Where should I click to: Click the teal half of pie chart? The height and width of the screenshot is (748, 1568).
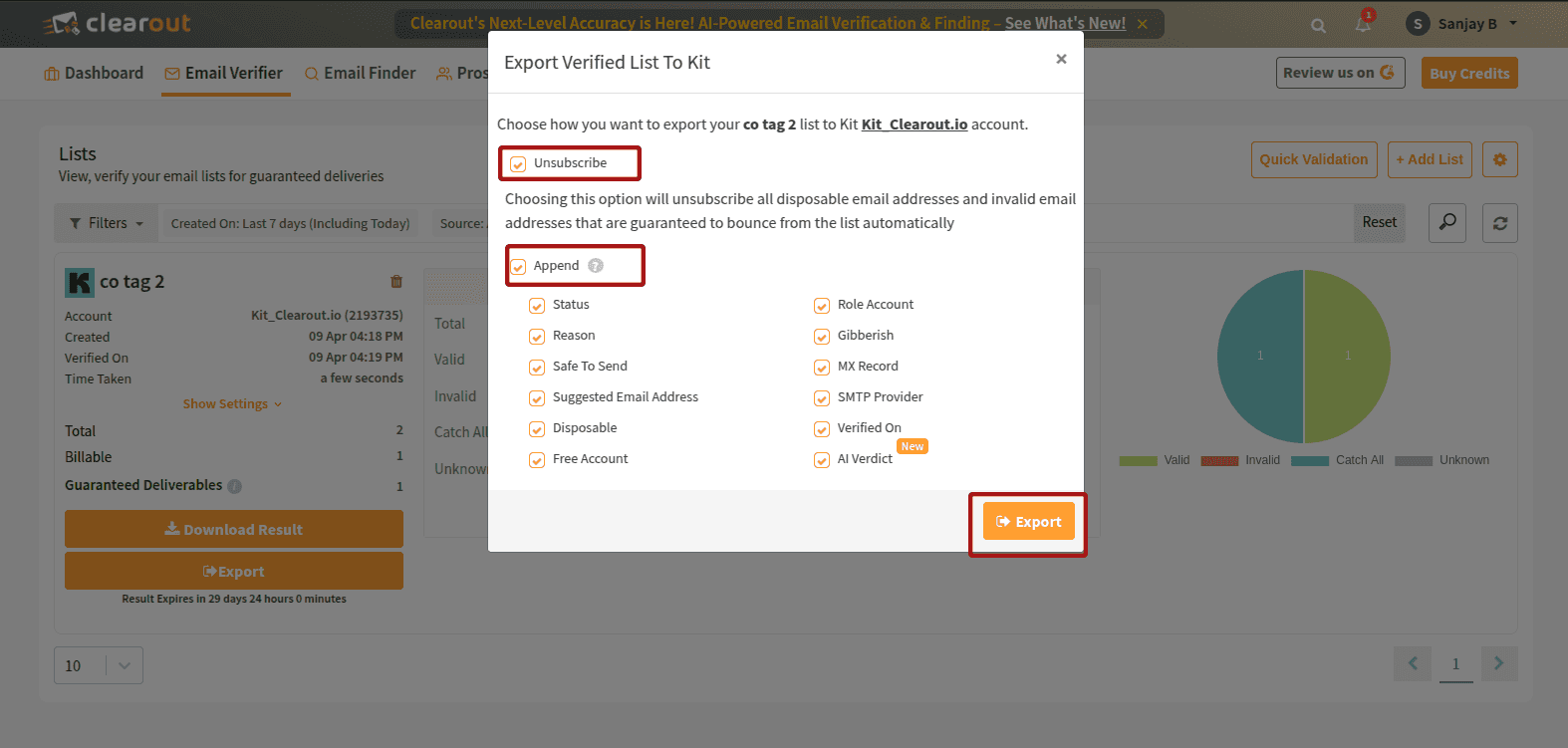point(1260,357)
